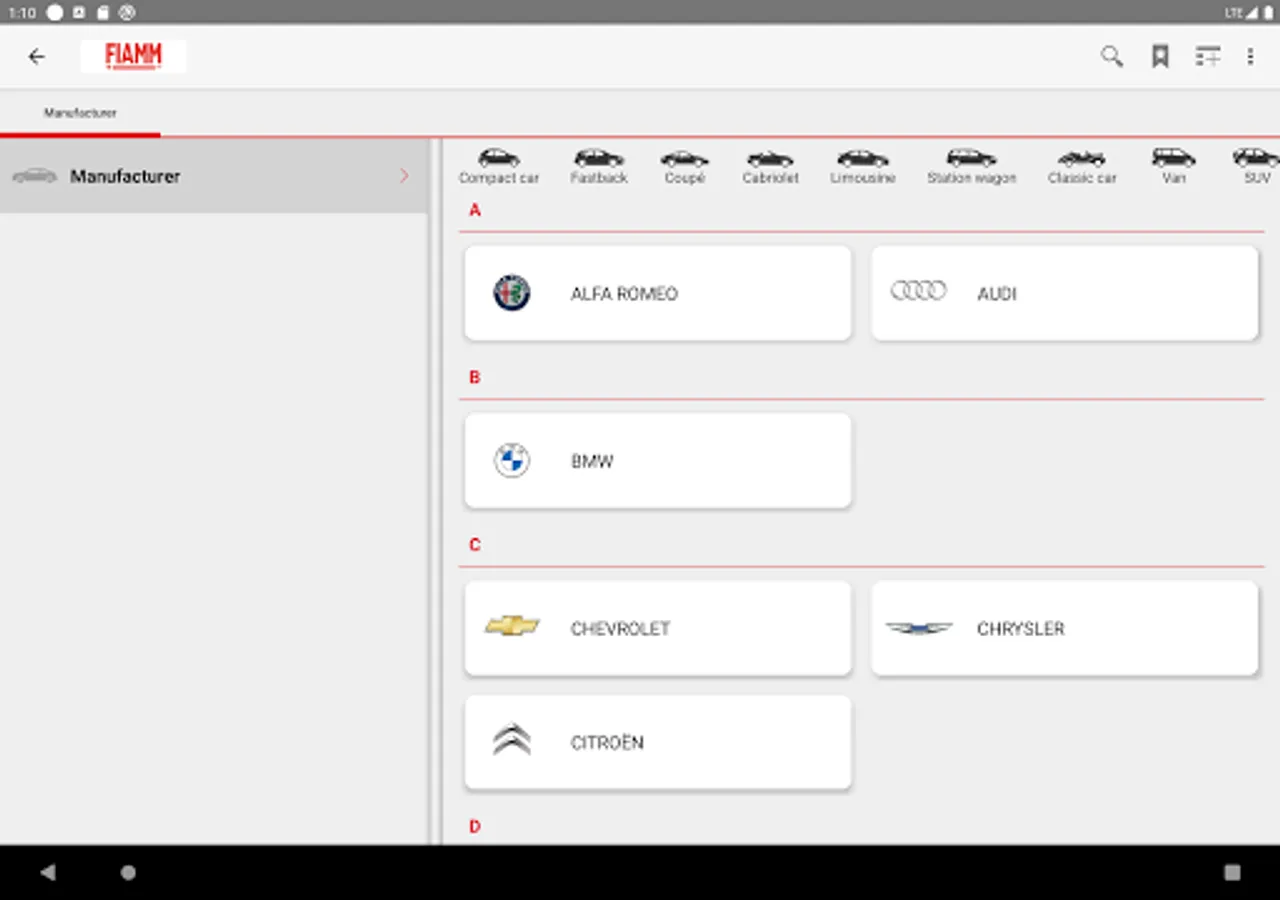This screenshot has width=1280, height=900.
Task: Tap the Chevrolet bowtie logo
Action: (512, 626)
